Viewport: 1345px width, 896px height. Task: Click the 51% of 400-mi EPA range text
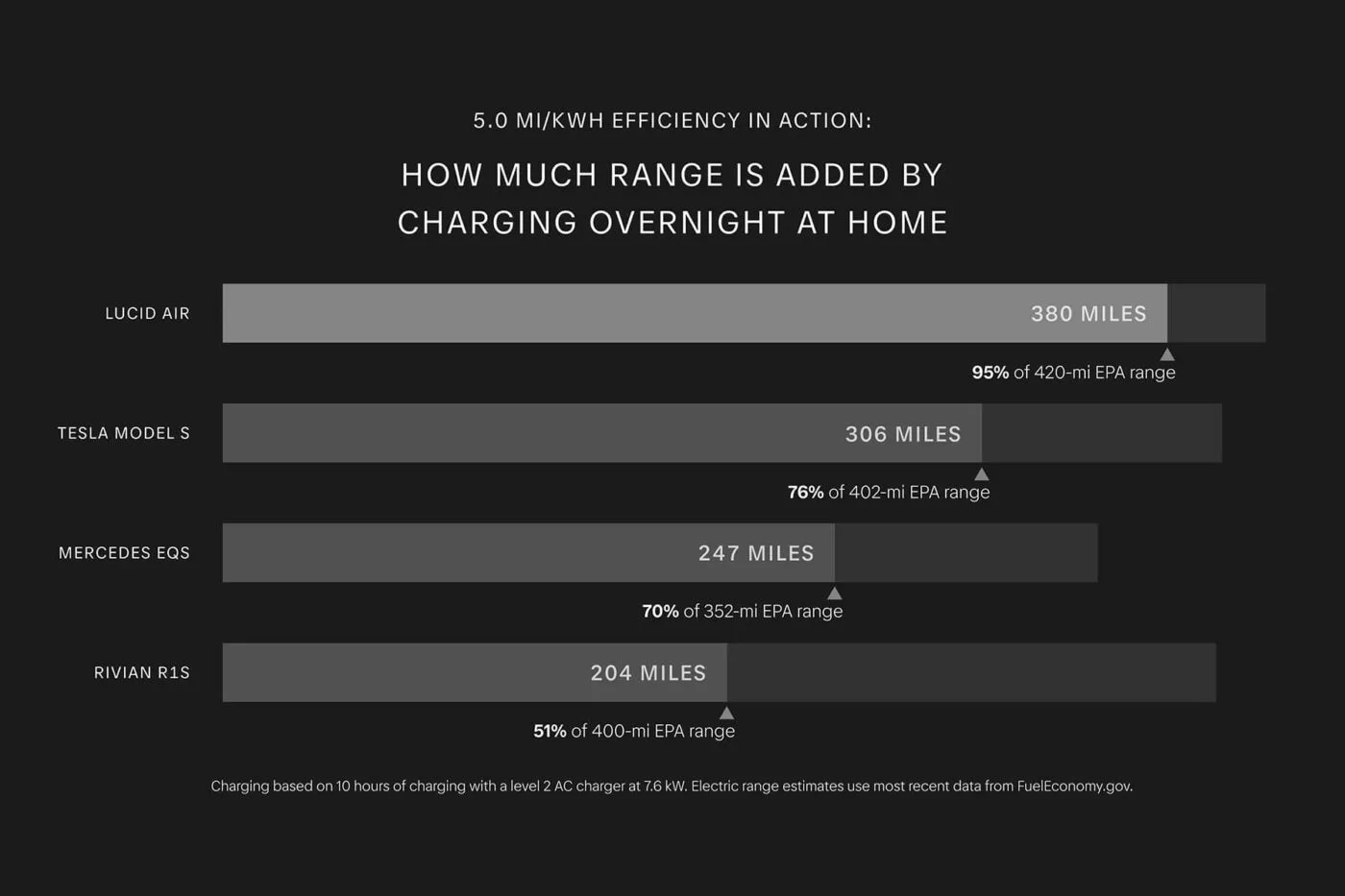point(634,732)
